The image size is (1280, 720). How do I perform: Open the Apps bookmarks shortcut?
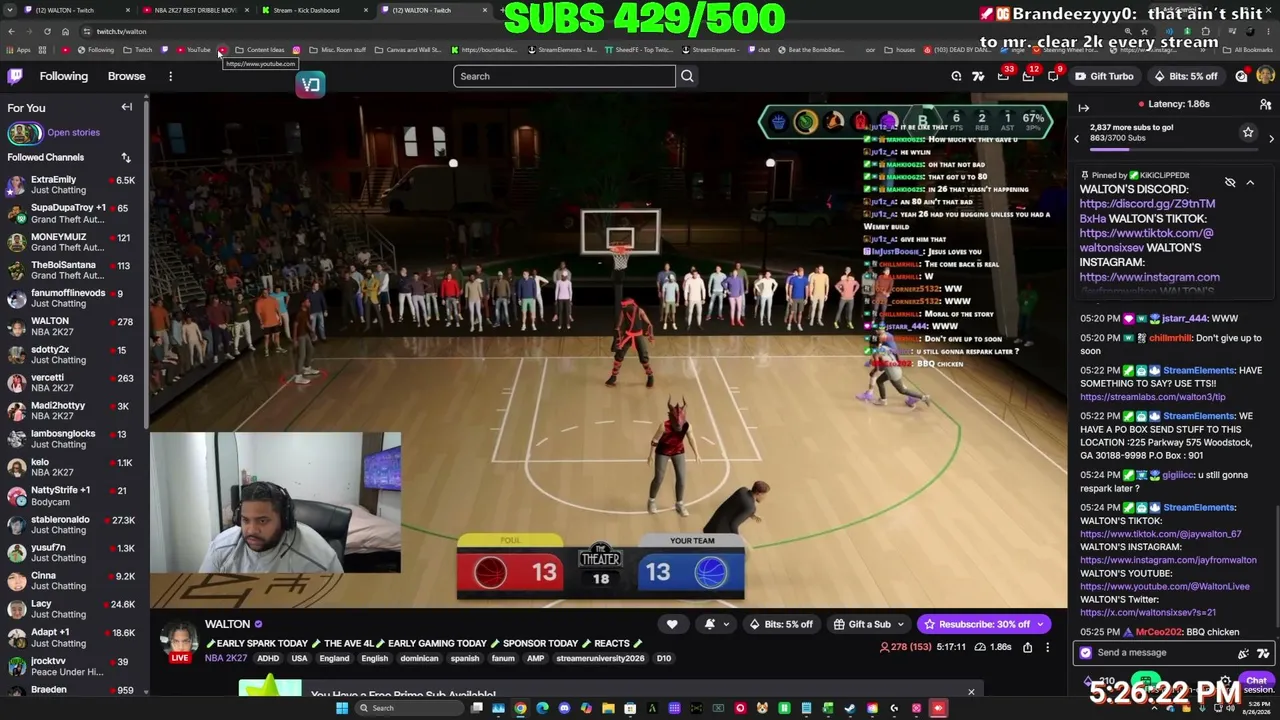[x=18, y=49]
